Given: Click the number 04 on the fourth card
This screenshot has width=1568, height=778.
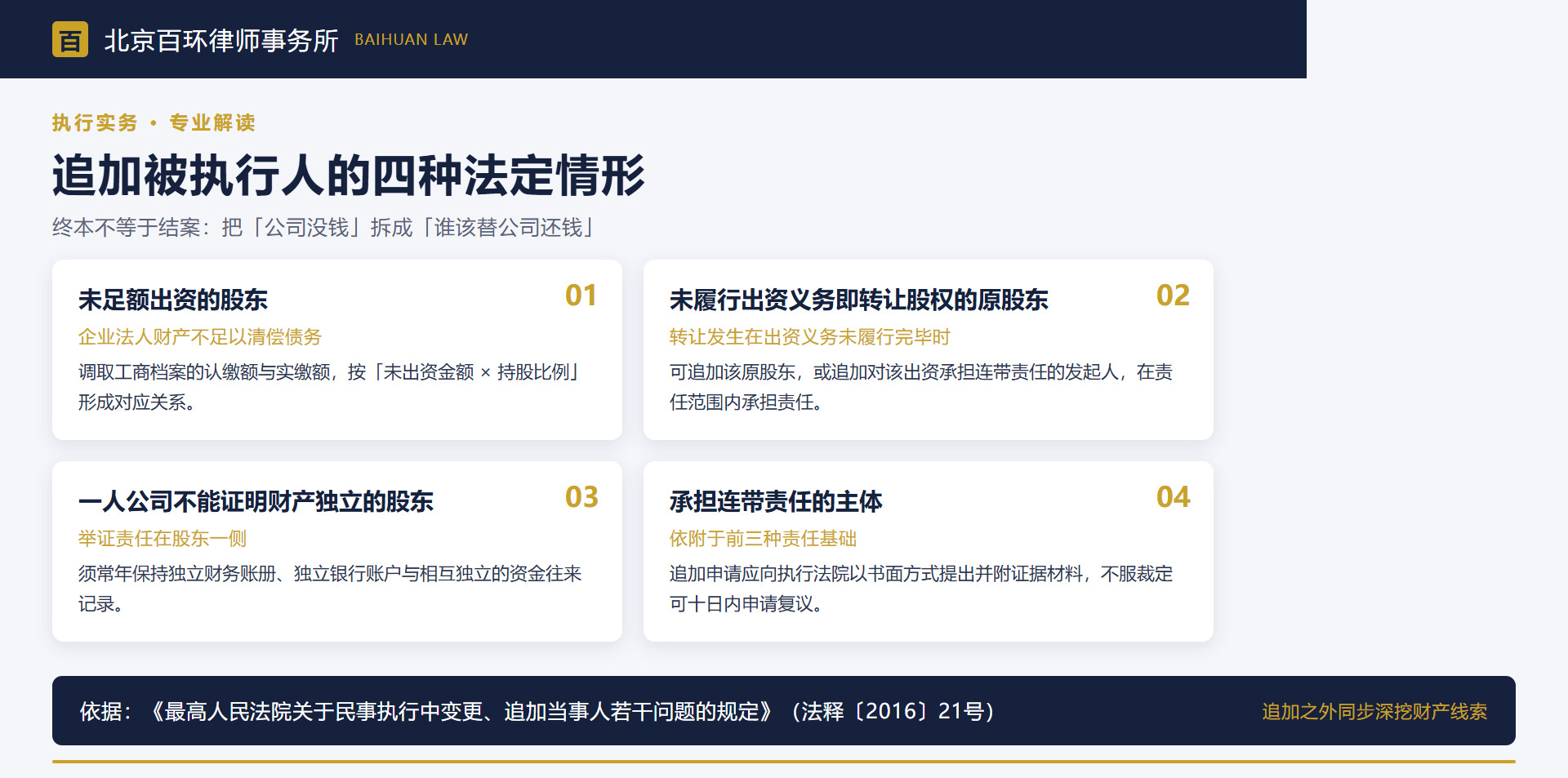Looking at the screenshot, I should pos(1173,497).
